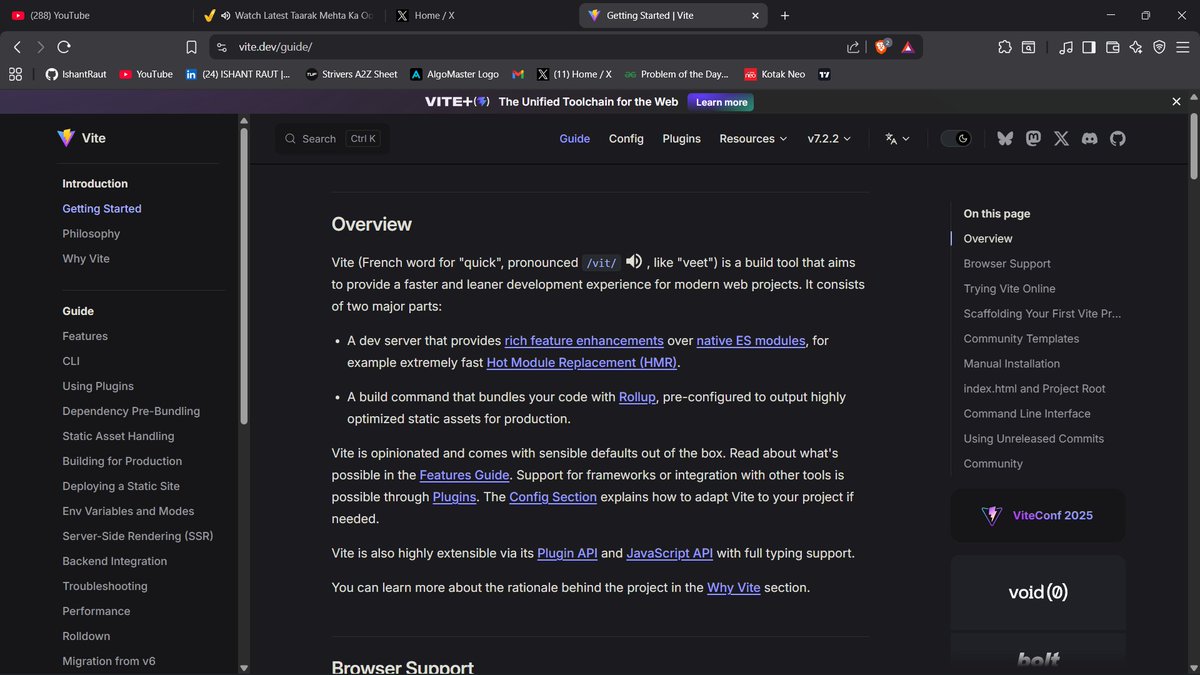Open site settings icon beside vite.dev URL
The image size is (1200, 675).
[x=220, y=47]
